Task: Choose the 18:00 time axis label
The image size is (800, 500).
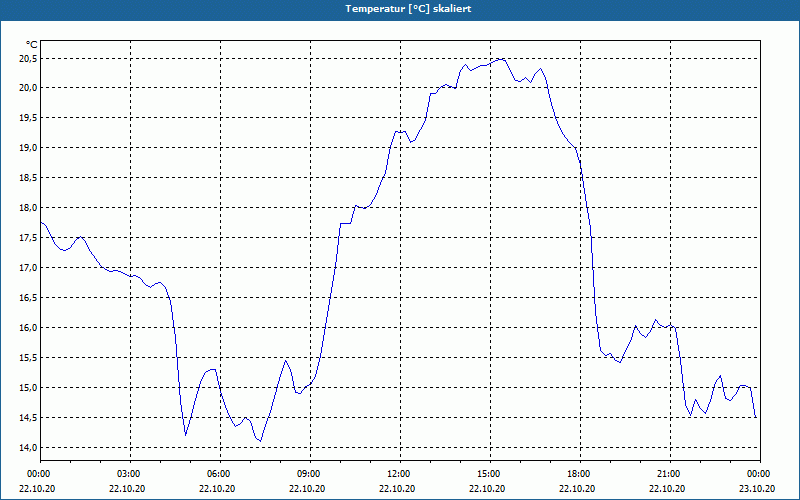Action: tap(578, 474)
